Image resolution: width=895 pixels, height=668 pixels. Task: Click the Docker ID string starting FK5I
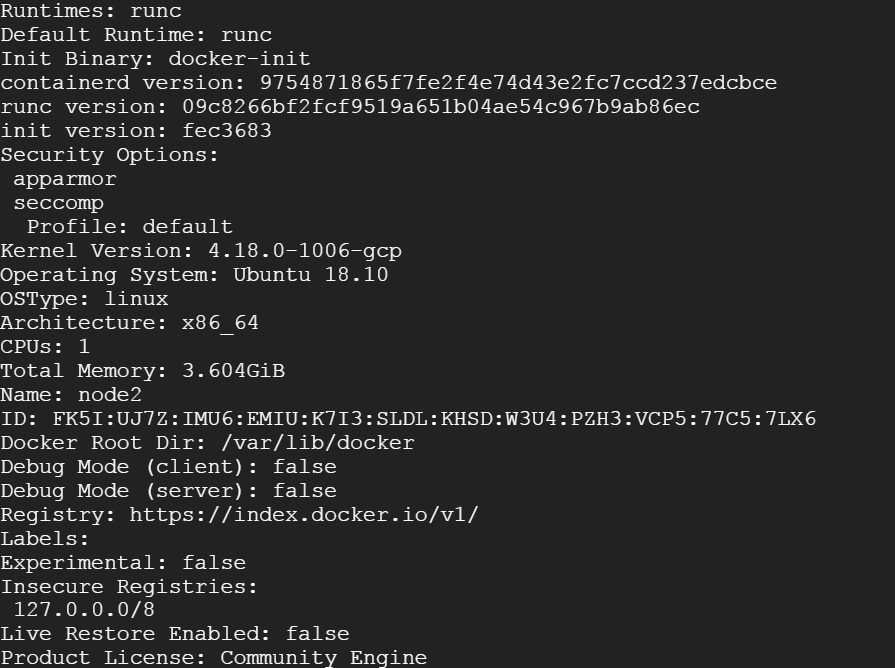tap(434, 419)
